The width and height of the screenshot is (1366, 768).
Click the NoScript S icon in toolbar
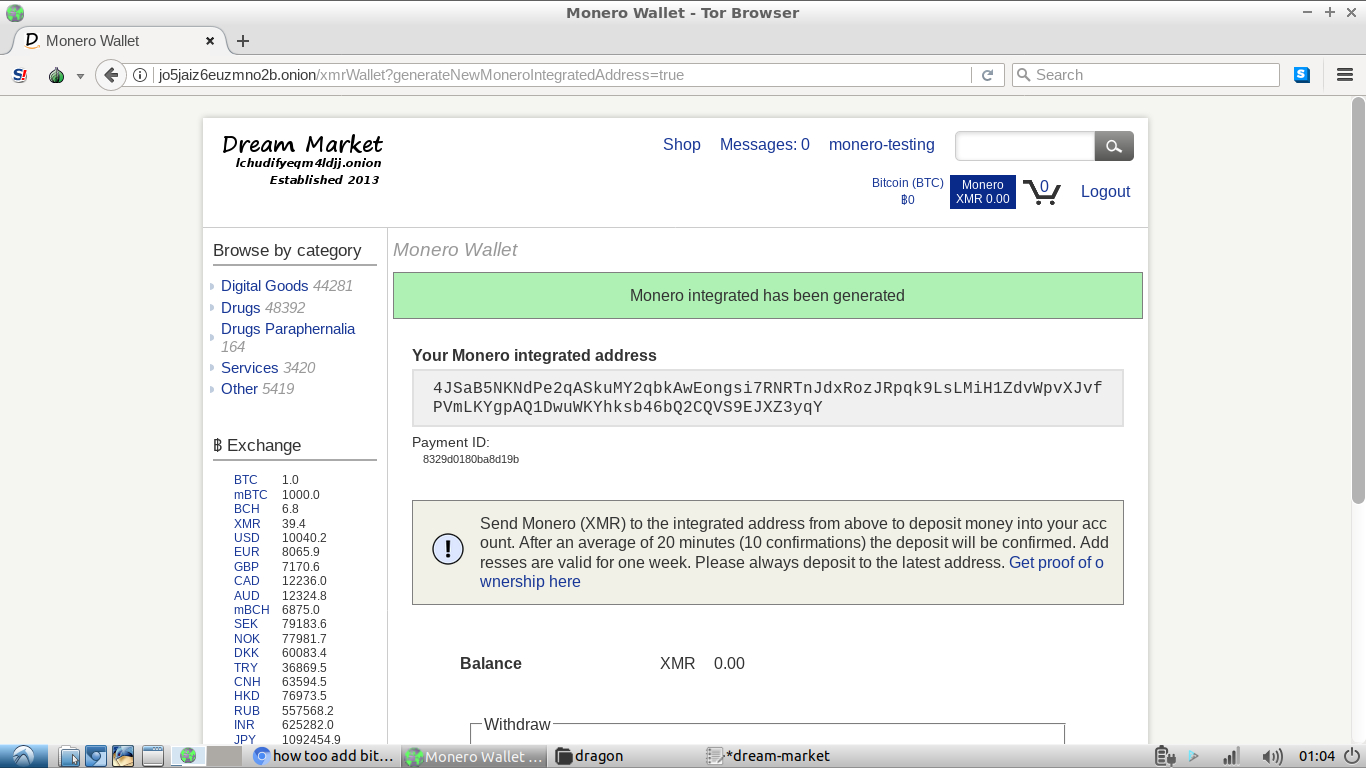pos(19,75)
